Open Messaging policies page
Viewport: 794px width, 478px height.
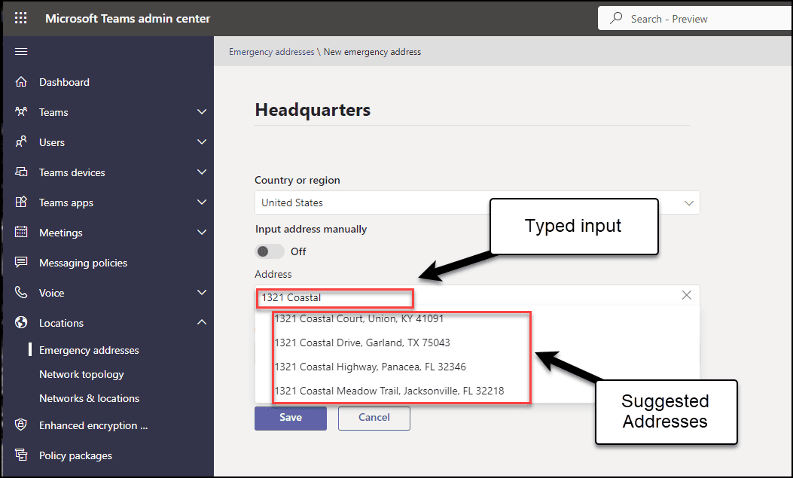84,263
